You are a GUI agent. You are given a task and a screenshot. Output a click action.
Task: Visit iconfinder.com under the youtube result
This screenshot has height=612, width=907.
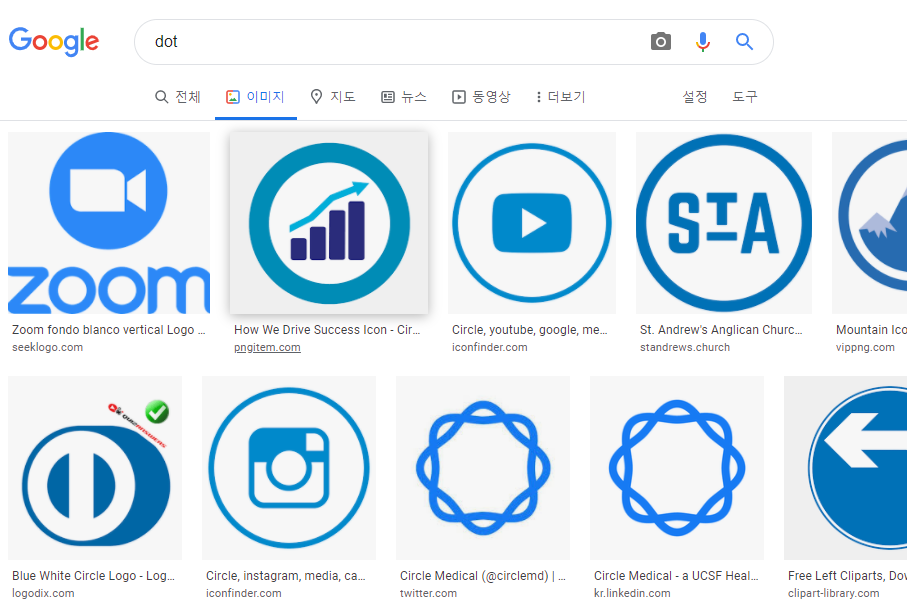489,347
